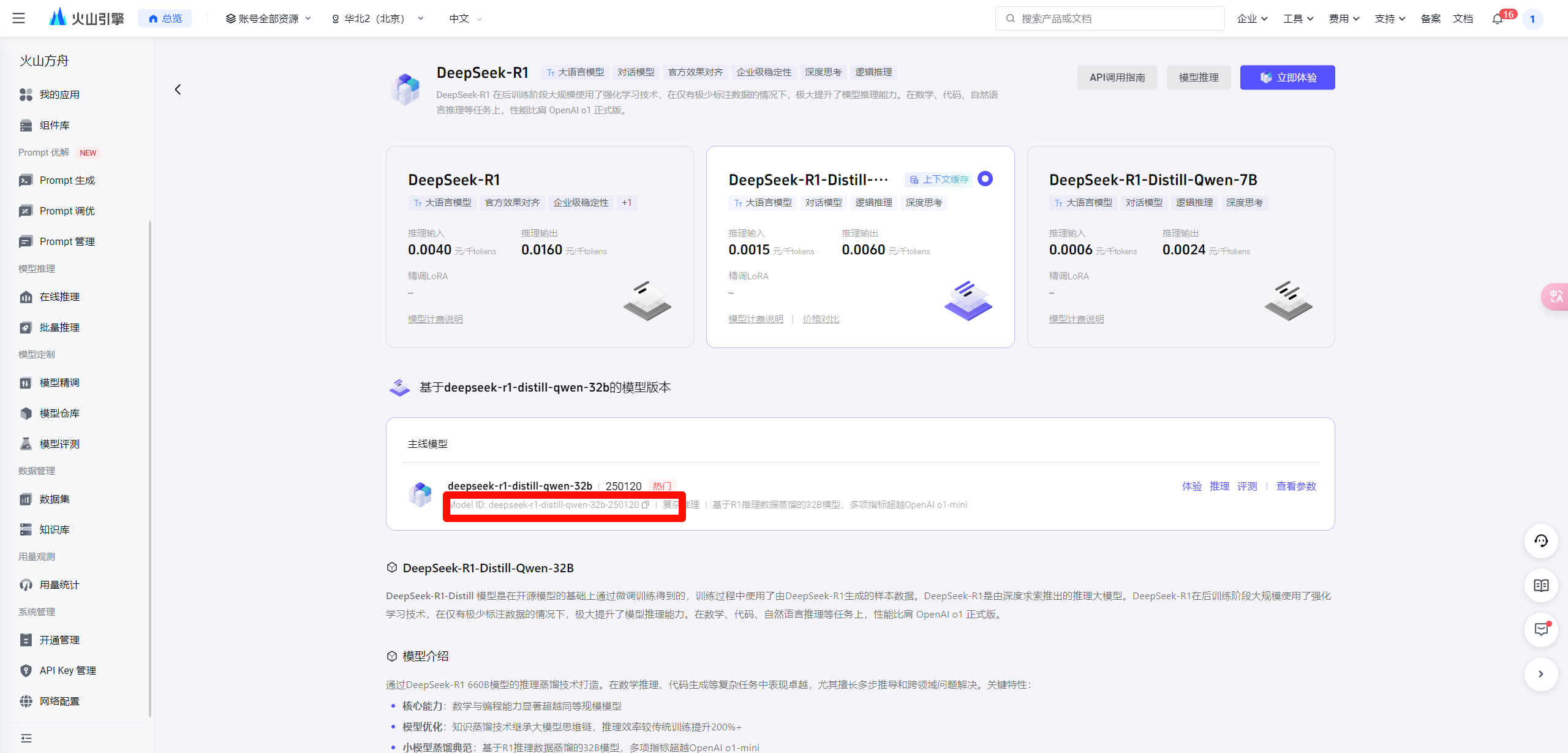Open the user account avatar
The width and height of the screenshot is (1568, 753).
(1532, 19)
